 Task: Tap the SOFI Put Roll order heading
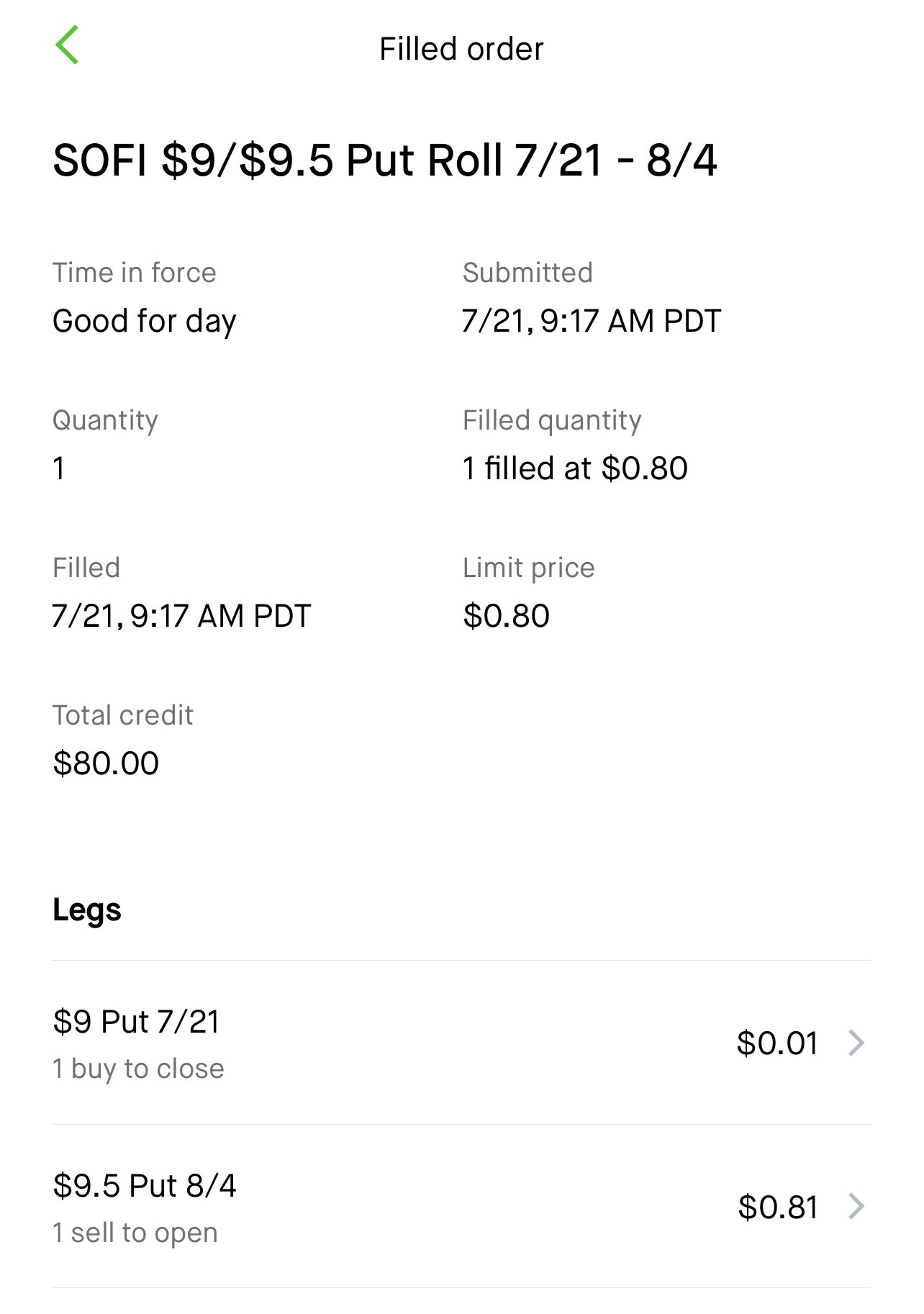(385, 160)
